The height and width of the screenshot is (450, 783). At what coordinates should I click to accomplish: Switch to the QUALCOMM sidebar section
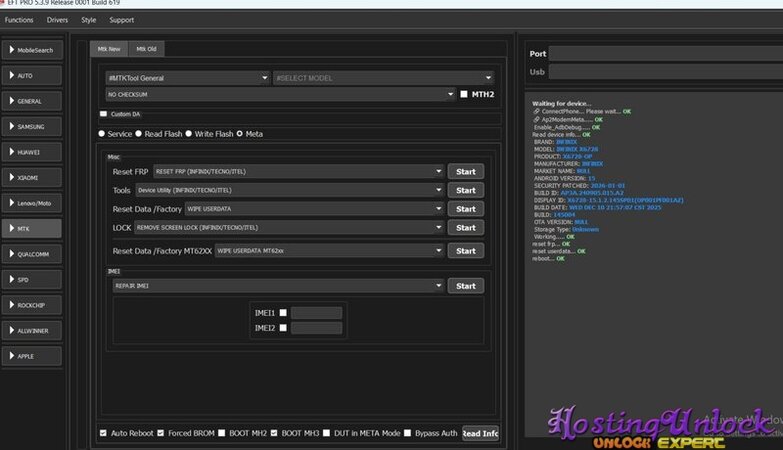[33, 254]
